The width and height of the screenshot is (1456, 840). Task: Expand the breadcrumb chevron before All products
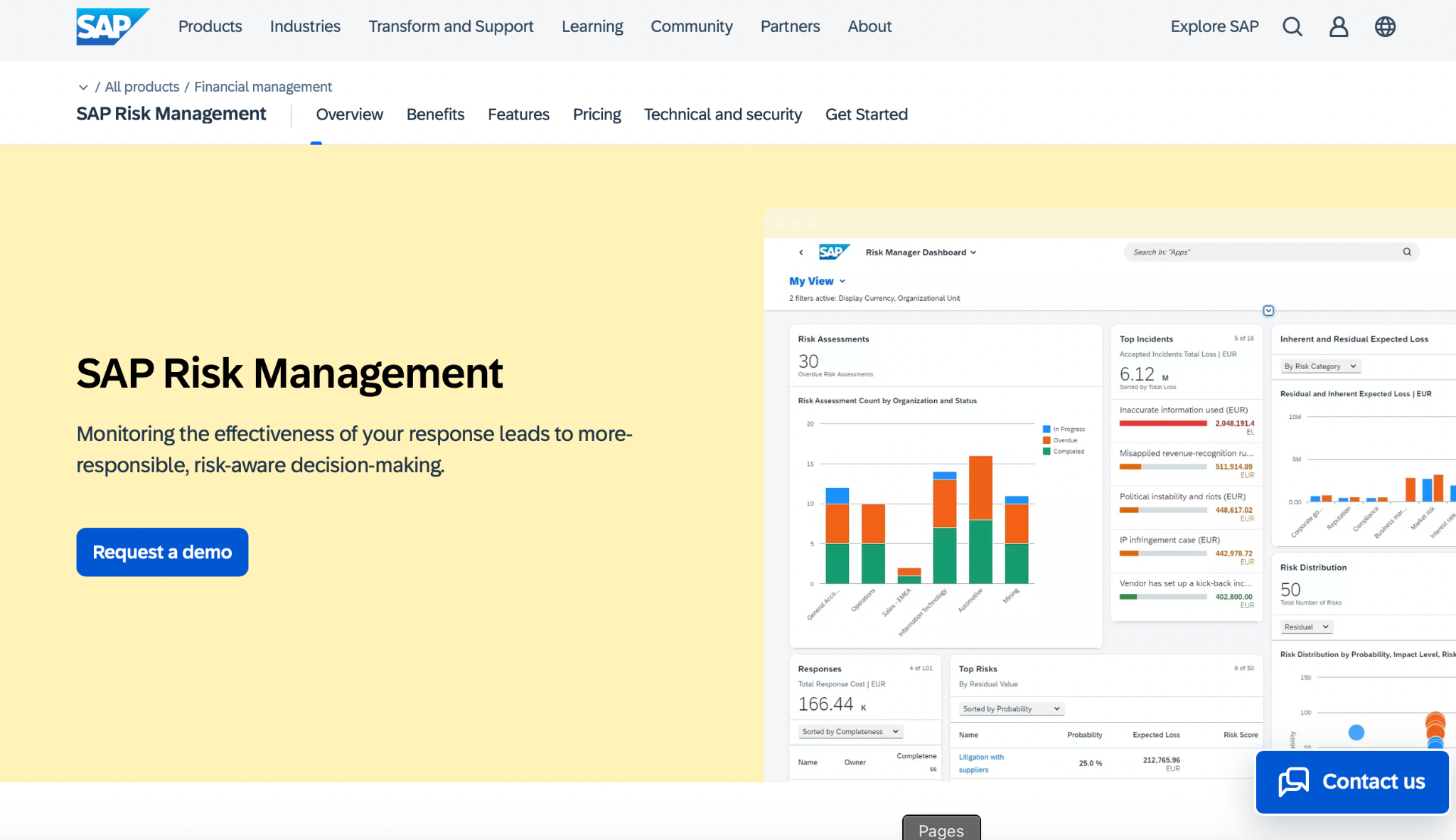pos(83,87)
